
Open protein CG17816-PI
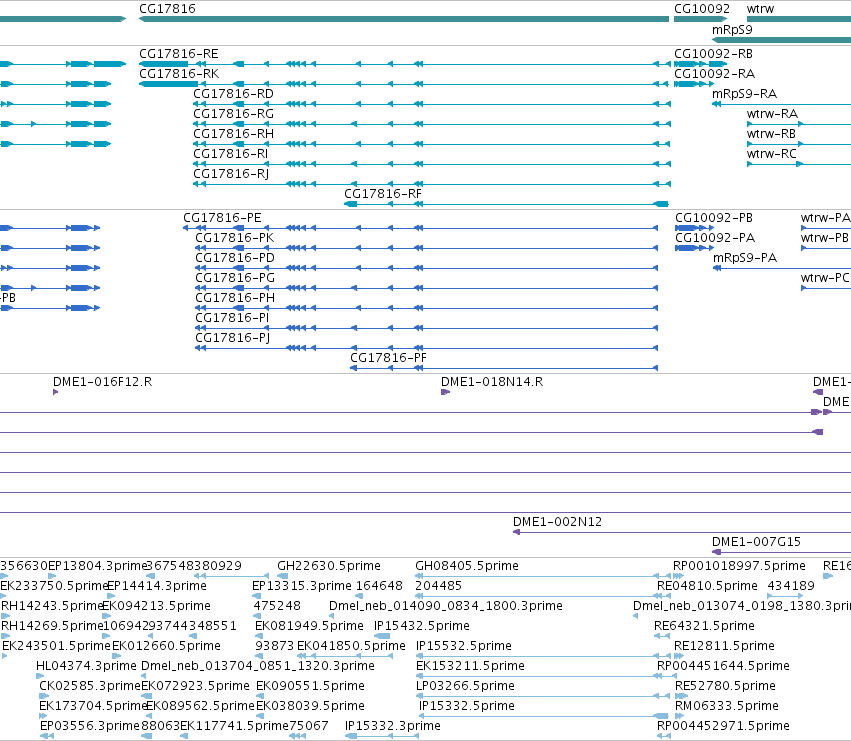pos(232,318)
